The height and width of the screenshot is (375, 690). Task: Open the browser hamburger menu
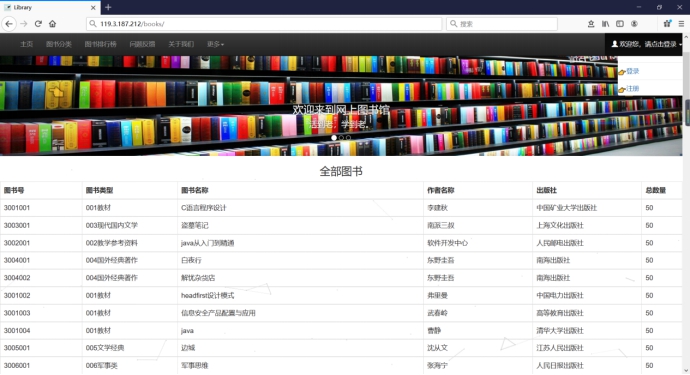point(681,24)
